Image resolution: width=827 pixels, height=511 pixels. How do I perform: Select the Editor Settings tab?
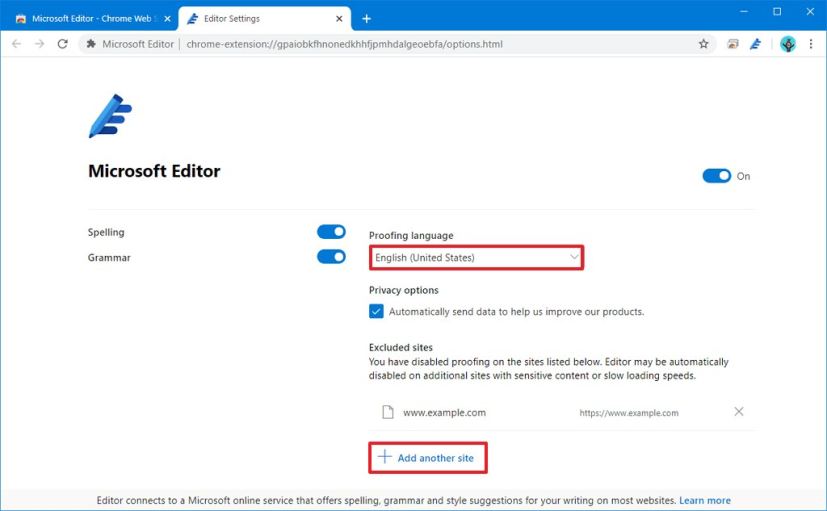click(265, 18)
